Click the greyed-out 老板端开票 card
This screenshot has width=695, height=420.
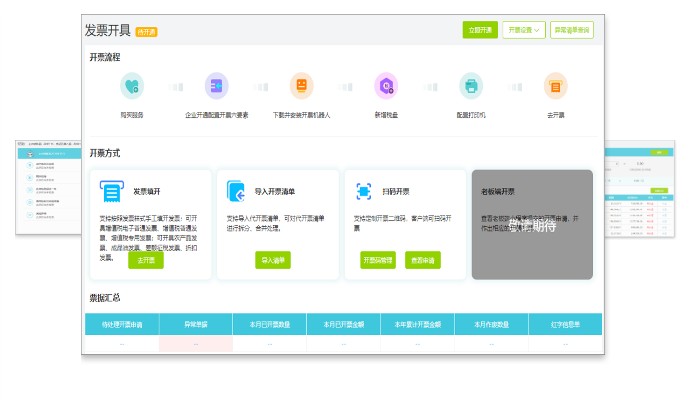click(532, 224)
